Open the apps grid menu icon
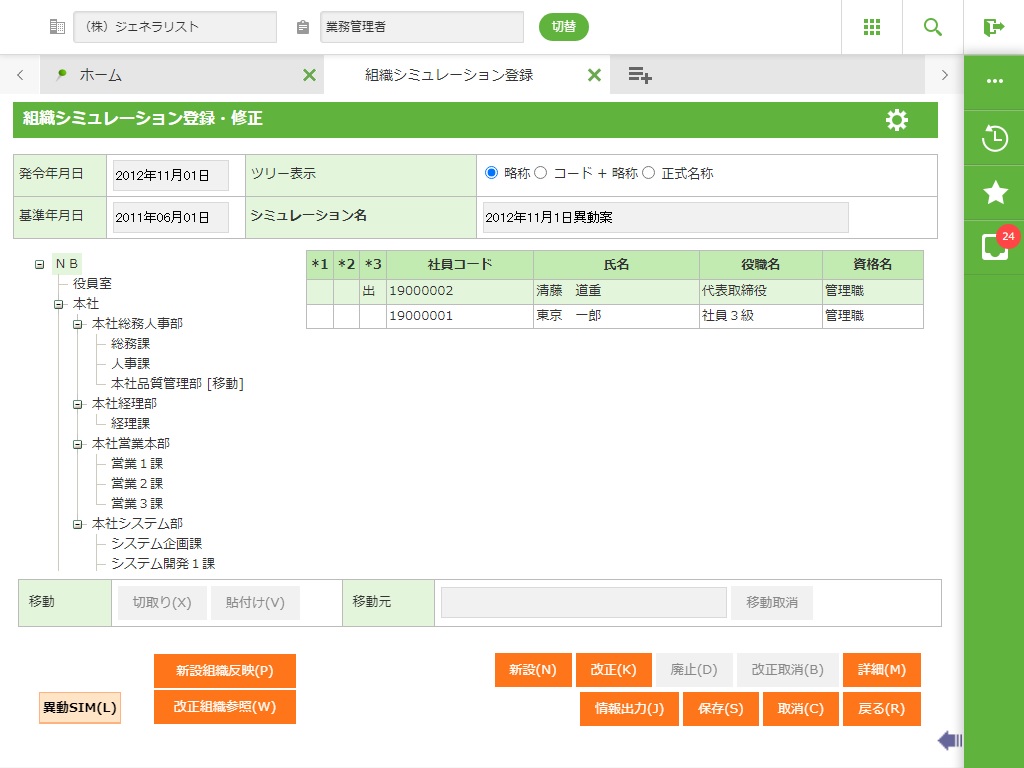Screen dimensions: 1024x768 click(x=872, y=27)
